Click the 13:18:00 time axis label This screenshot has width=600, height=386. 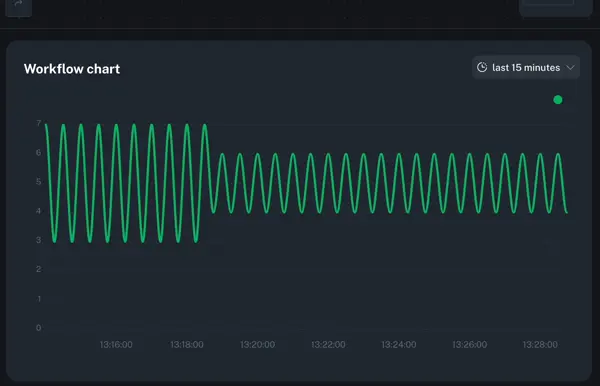click(187, 345)
